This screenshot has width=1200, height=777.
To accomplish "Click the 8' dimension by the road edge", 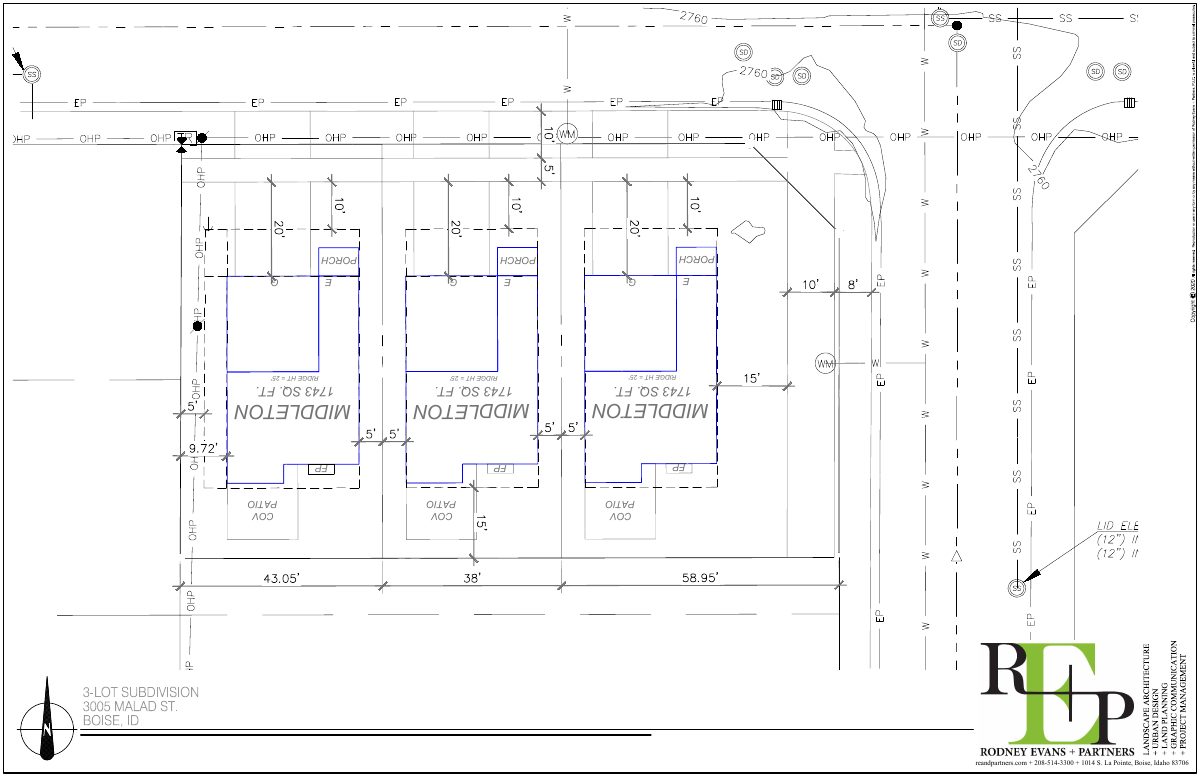I will pyautogui.click(x=852, y=285).
